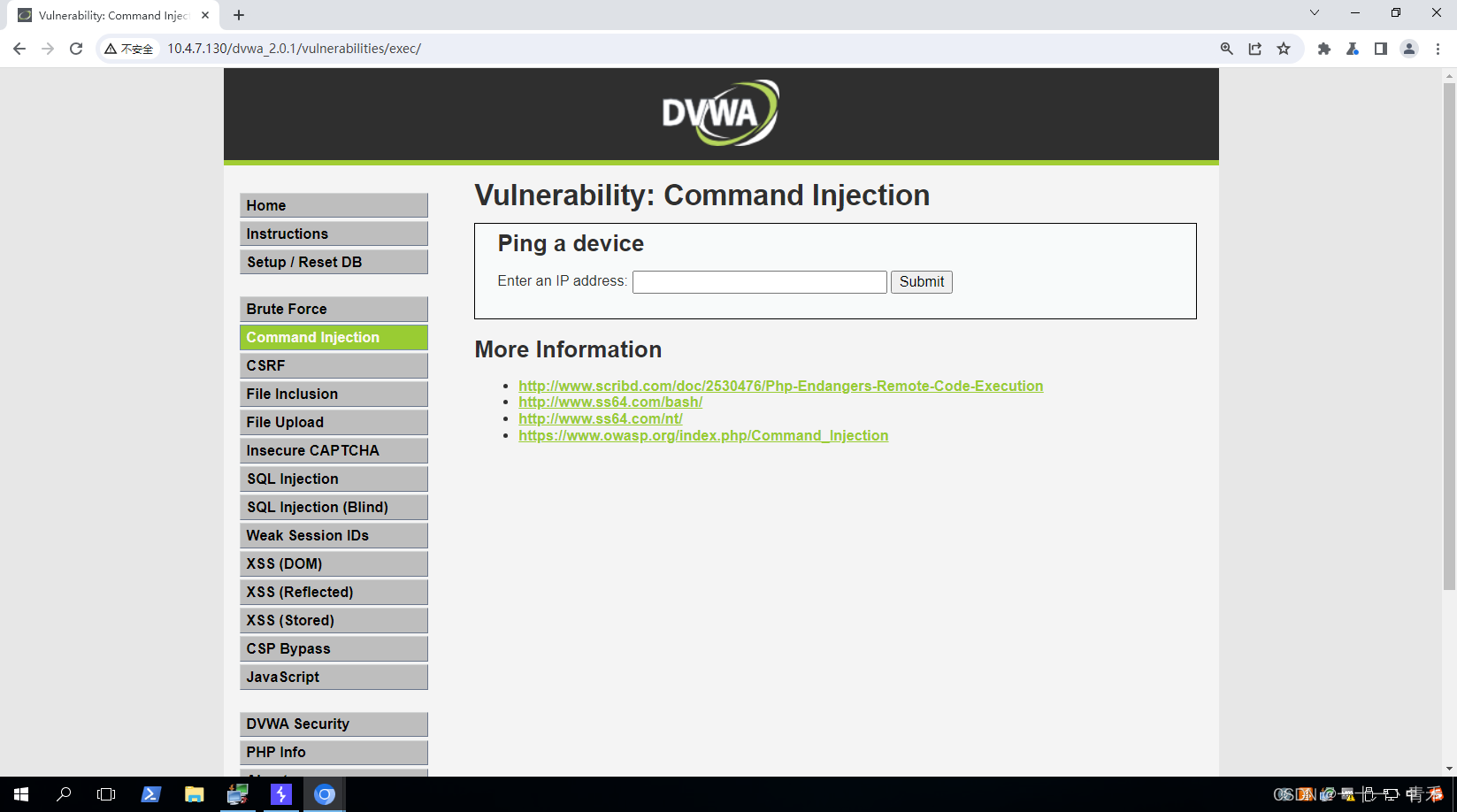The height and width of the screenshot is (812, 1457).
Task: Toggle the browser side panel icon
Action: 1381,49
